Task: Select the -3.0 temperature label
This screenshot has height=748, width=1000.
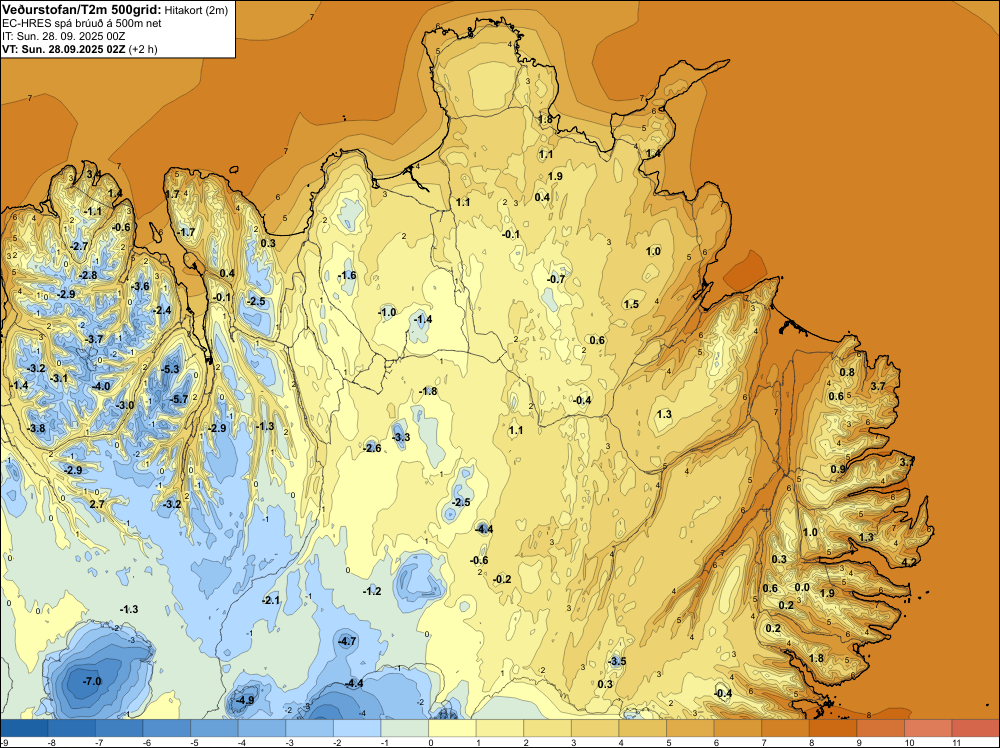Action: pyautogui.click(x=125, y=405)
